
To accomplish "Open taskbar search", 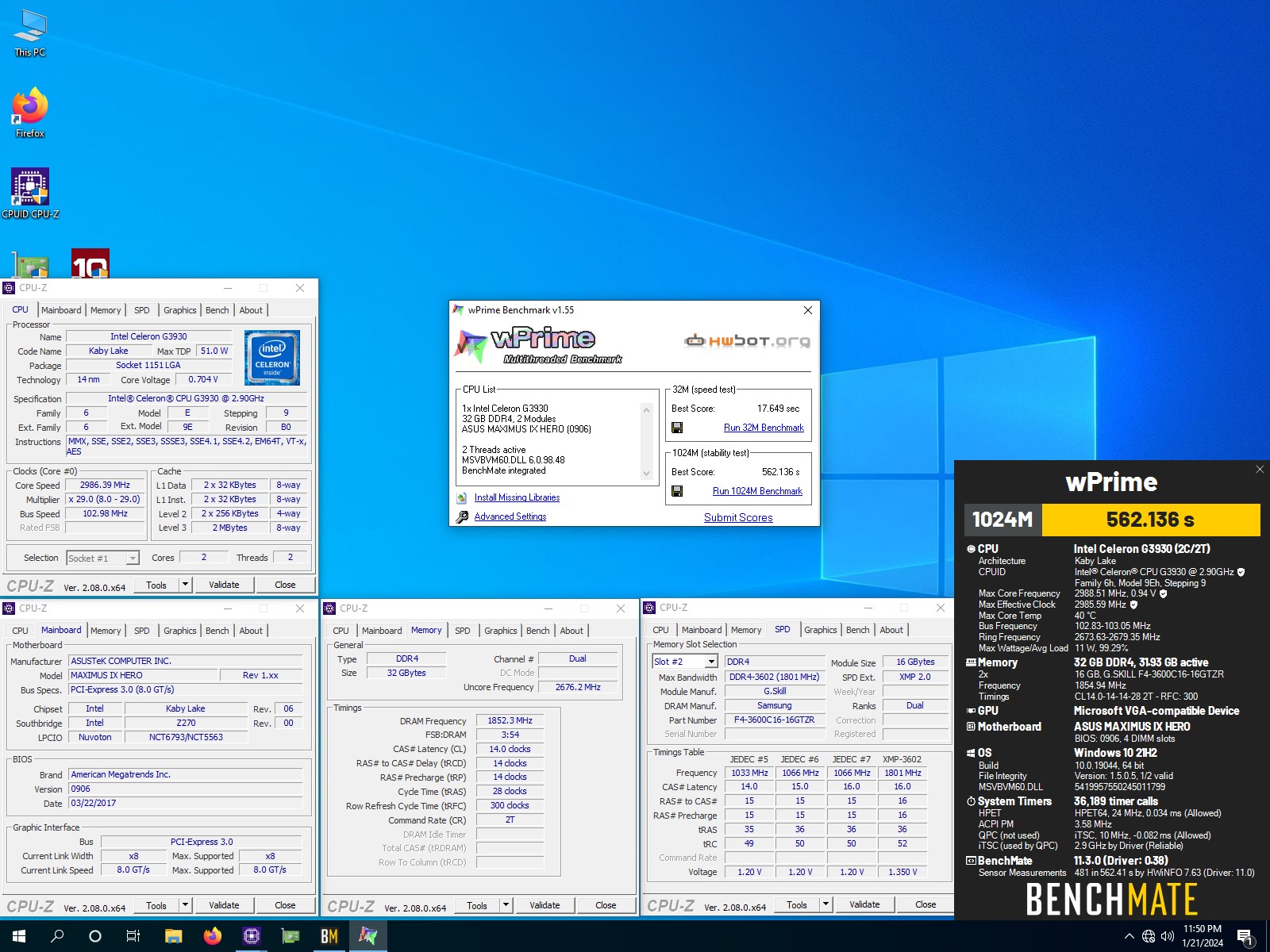I will [57, 936].
